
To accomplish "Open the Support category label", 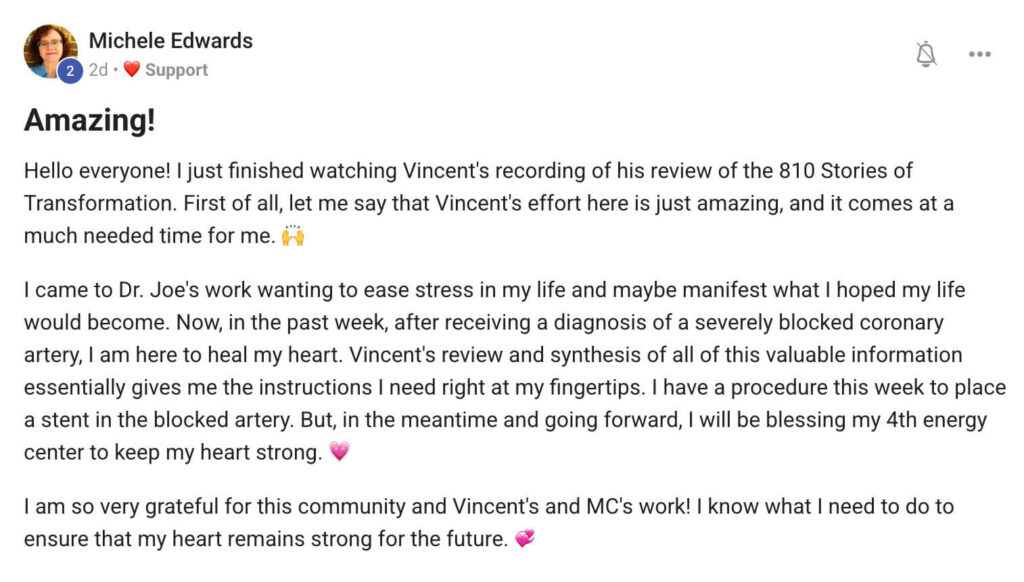I will click(x=176, y=70).
